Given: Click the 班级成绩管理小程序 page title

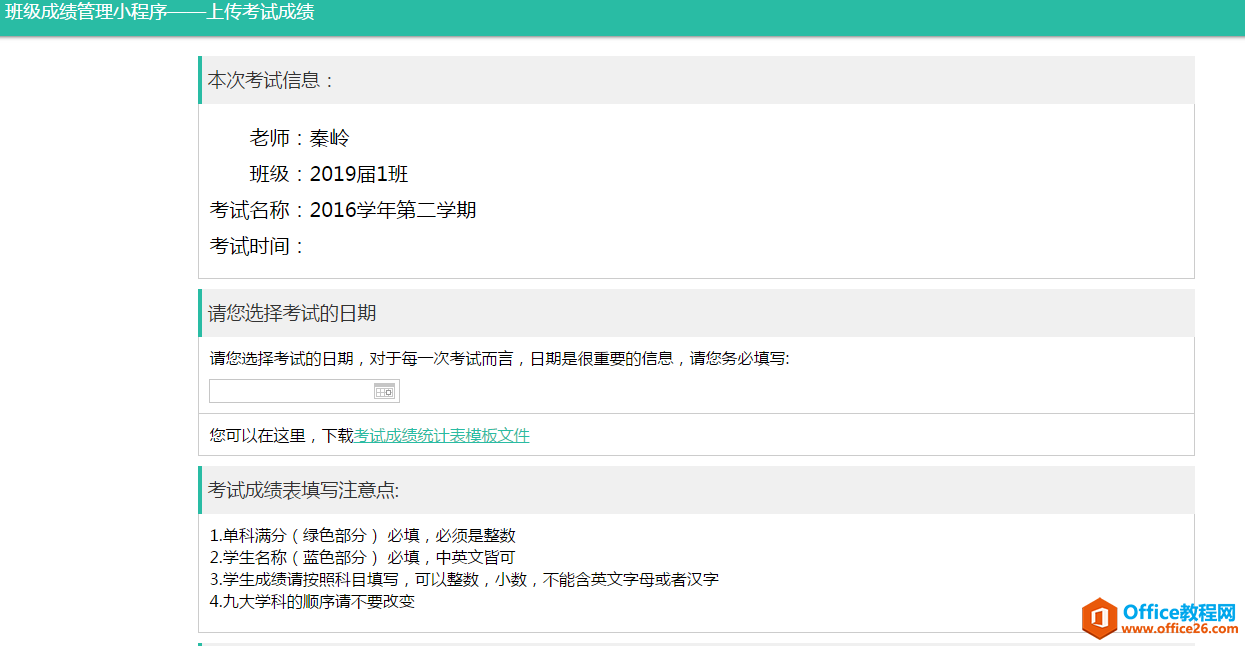Looking at the screenshot, I should click(160, 13).
